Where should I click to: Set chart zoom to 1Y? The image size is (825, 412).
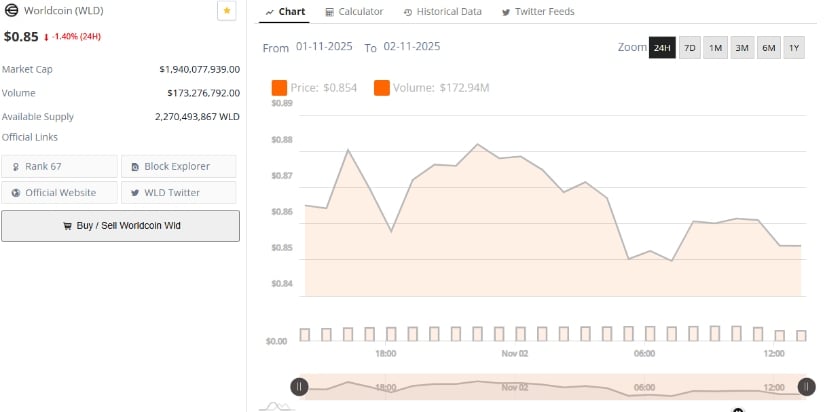(794, 48)
